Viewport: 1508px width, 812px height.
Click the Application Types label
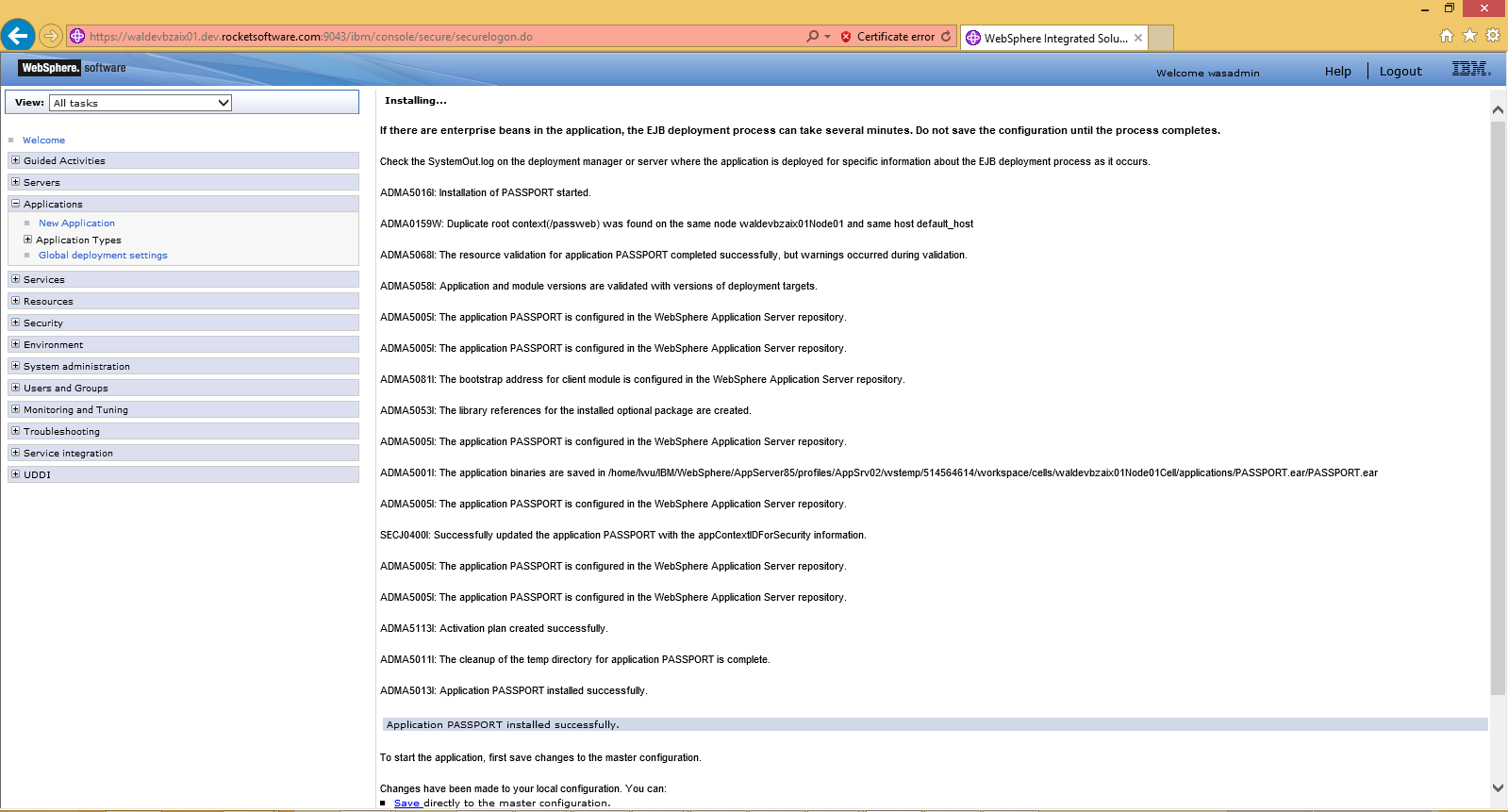[x=78, y=240]
